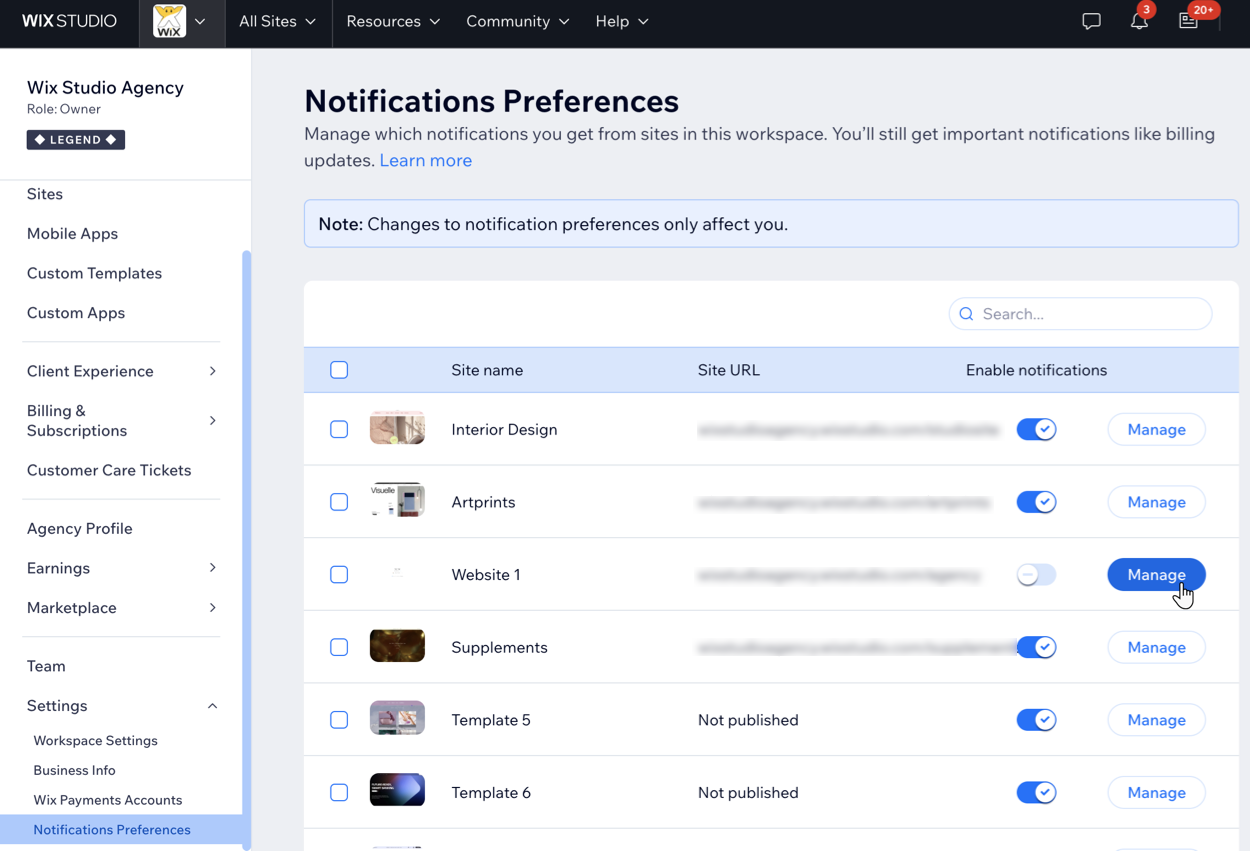Image resolution: width=1250 pixels, height=851 pixels.
Task: Disable notifications toggle for Interior Design
Action: click(x=1036, y=429)
